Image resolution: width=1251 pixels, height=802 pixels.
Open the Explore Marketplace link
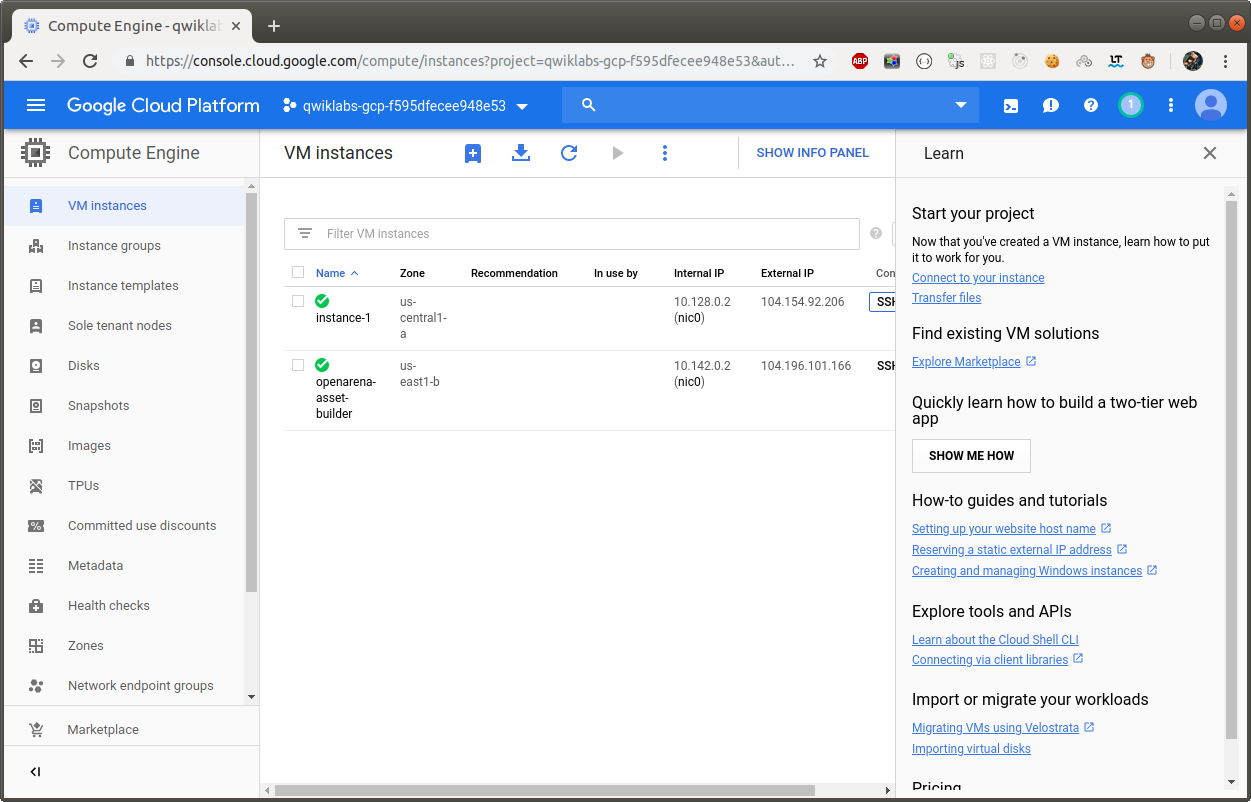(x=966, y=362)
